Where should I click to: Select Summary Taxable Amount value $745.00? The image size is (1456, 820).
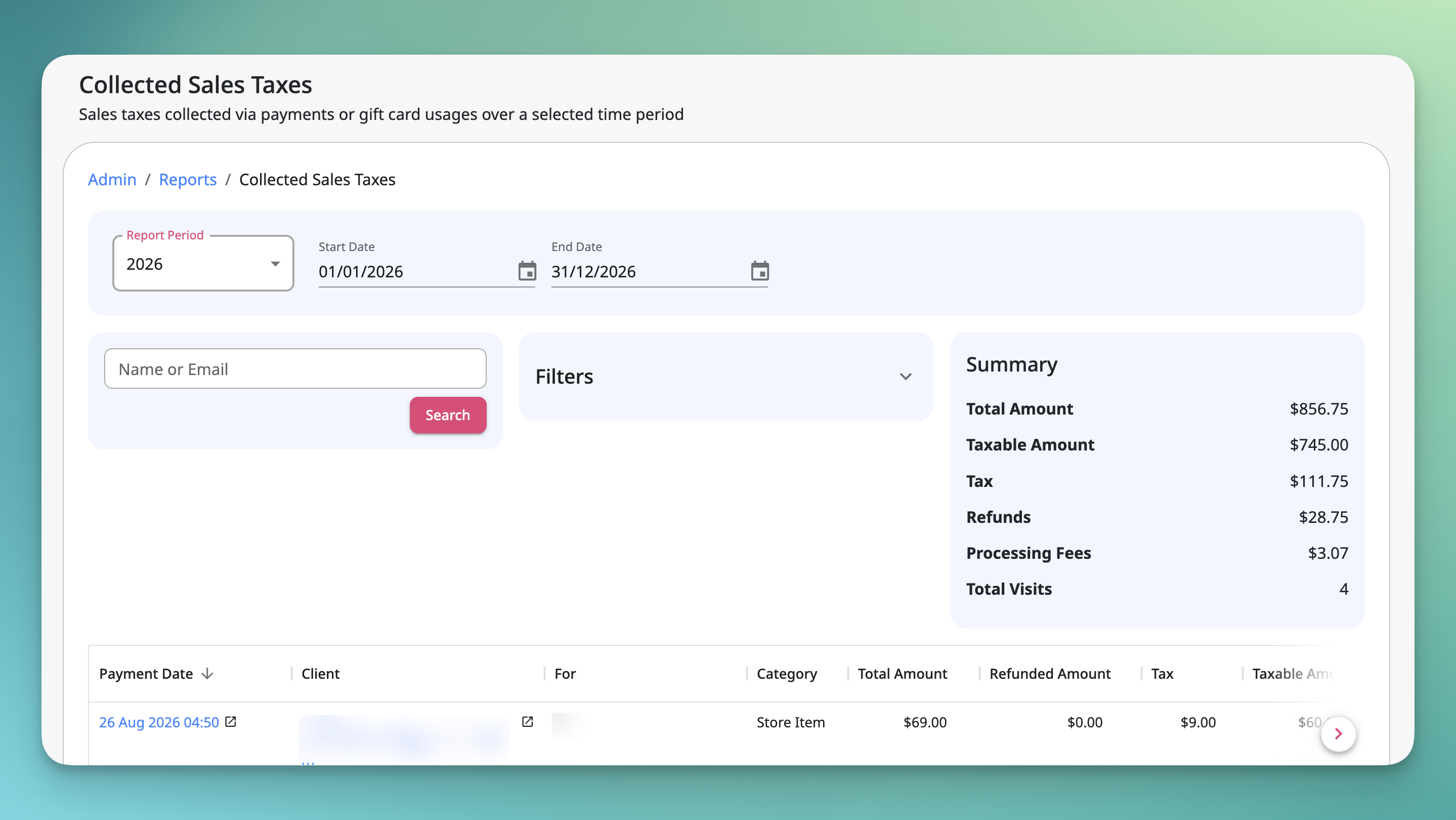click(1319, 444)
